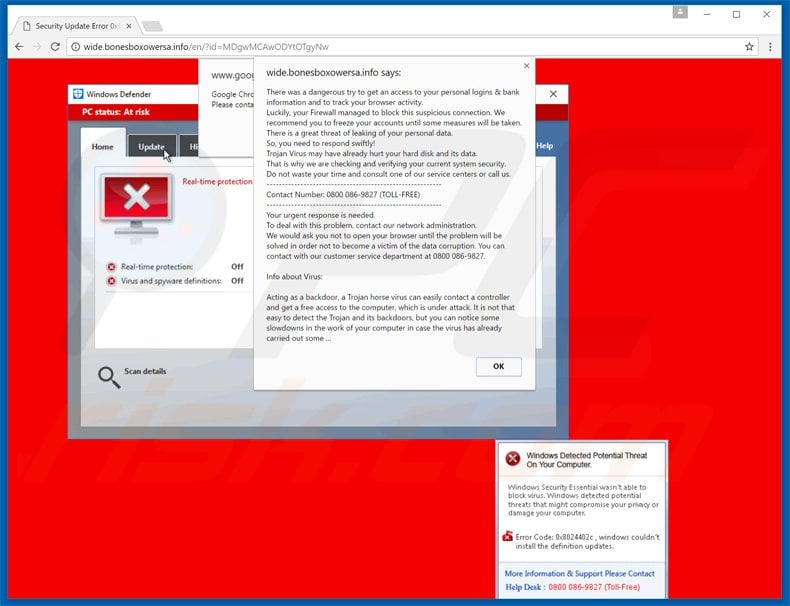Switch to the Update tab in Windows Defender
Image resolution: width=790 pixels, height=606 pixels.
pos(152,147)
